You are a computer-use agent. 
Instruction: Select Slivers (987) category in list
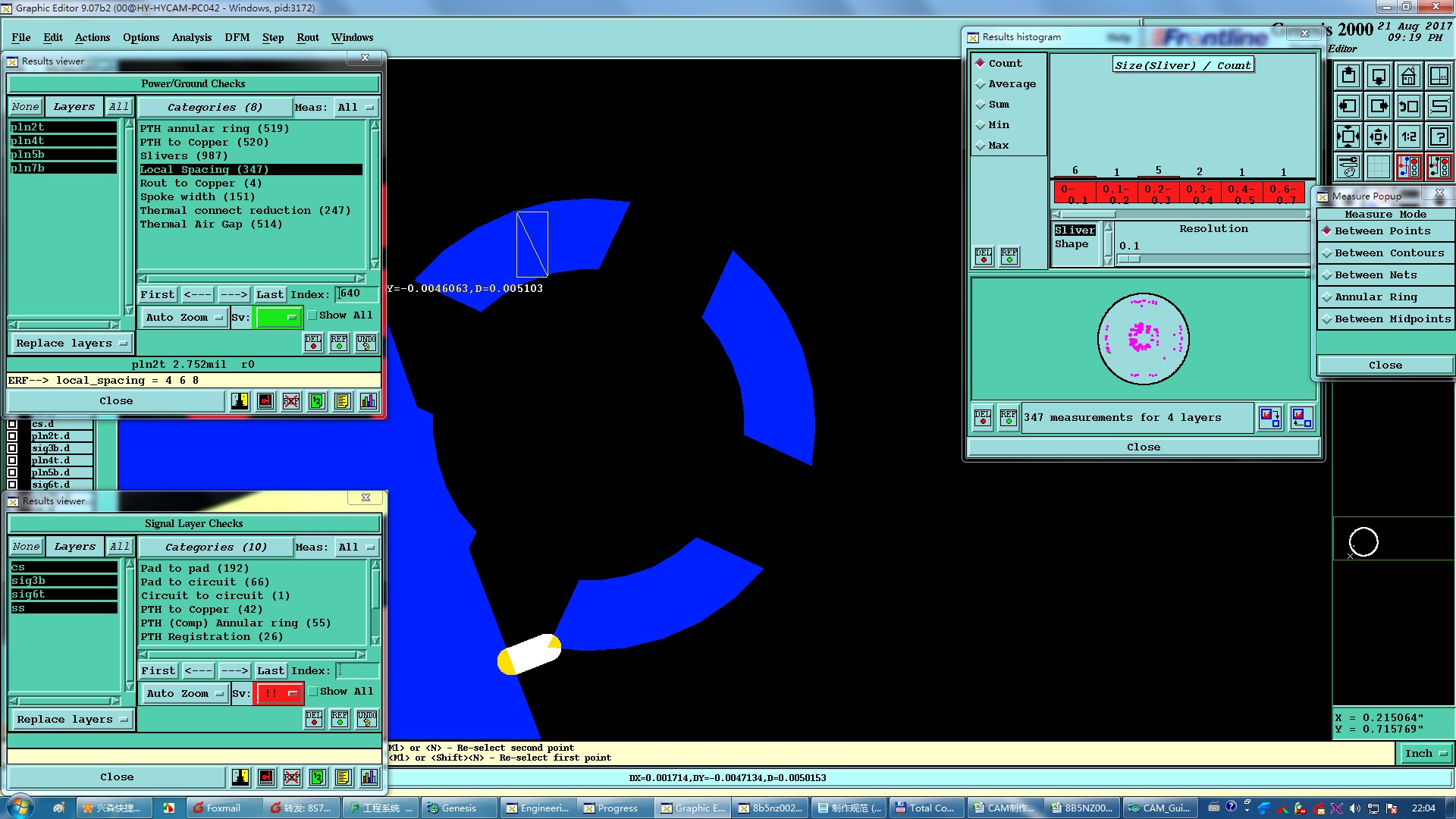pyautogui.click(x=184, y=156)
